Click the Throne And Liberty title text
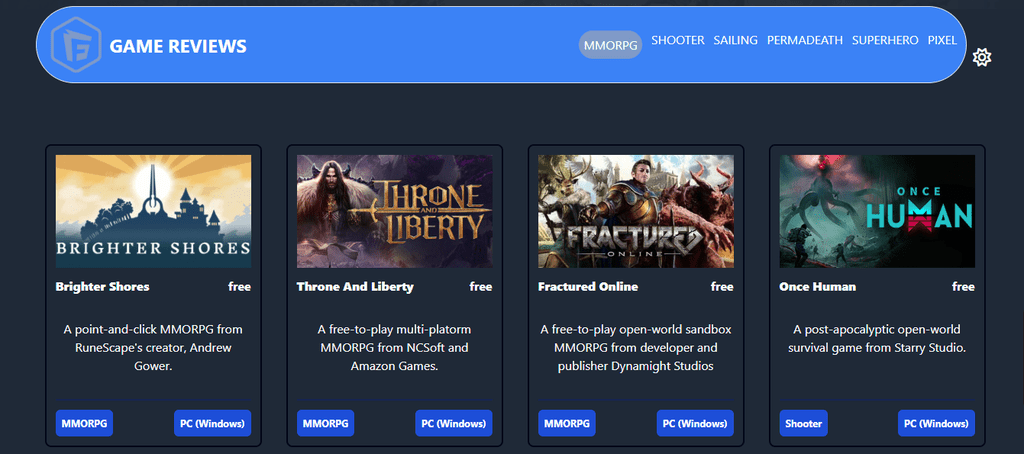Screen dimensions: 1024x454 click(355, 287)
